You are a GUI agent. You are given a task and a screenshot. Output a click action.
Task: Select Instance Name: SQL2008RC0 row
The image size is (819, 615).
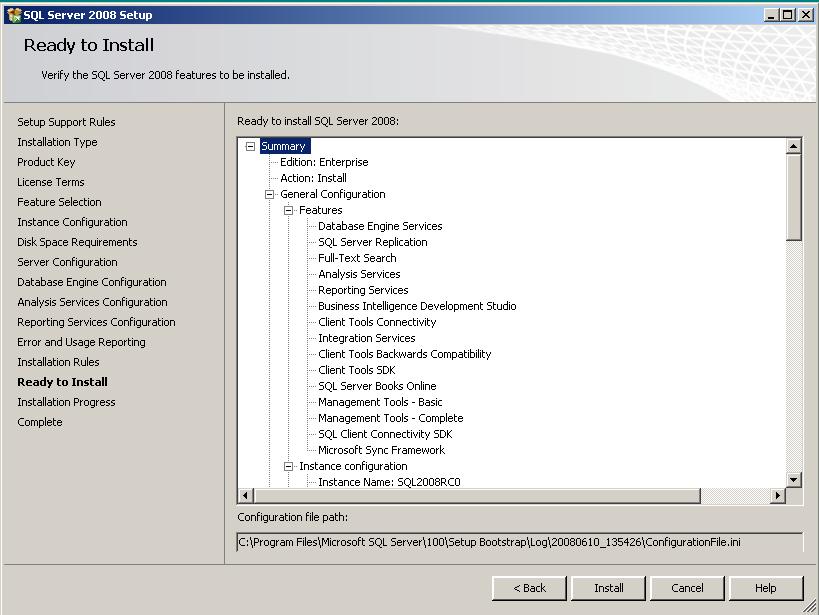click(x=390, y=482)
